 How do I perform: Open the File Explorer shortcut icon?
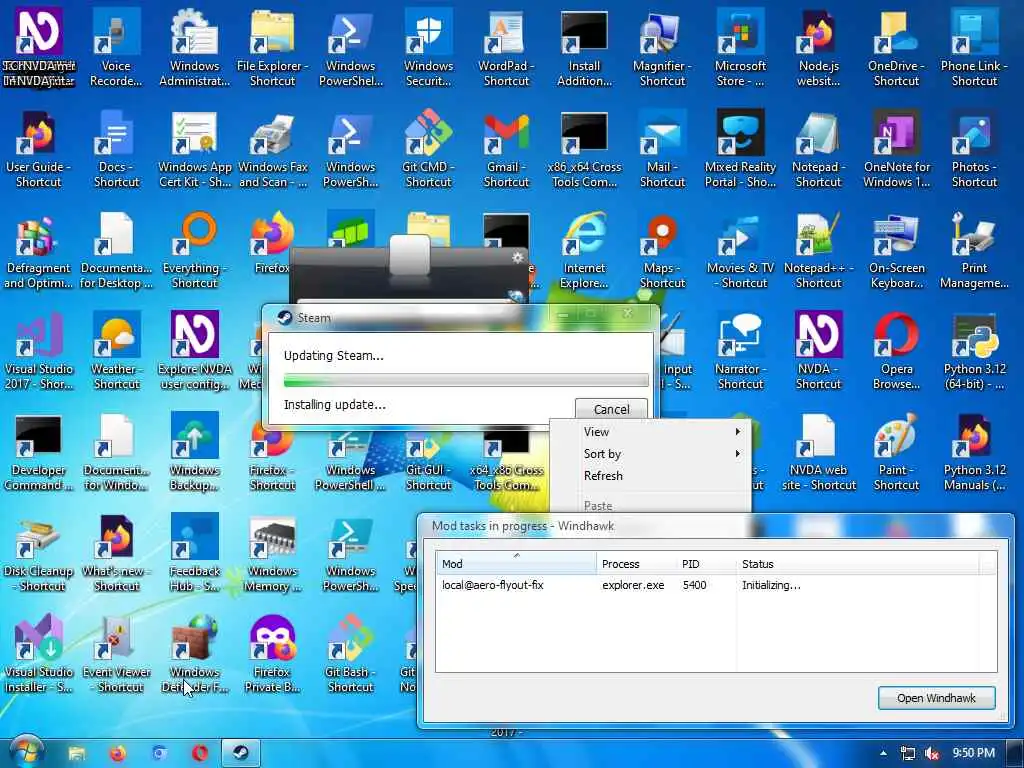[x=272, y=47]
